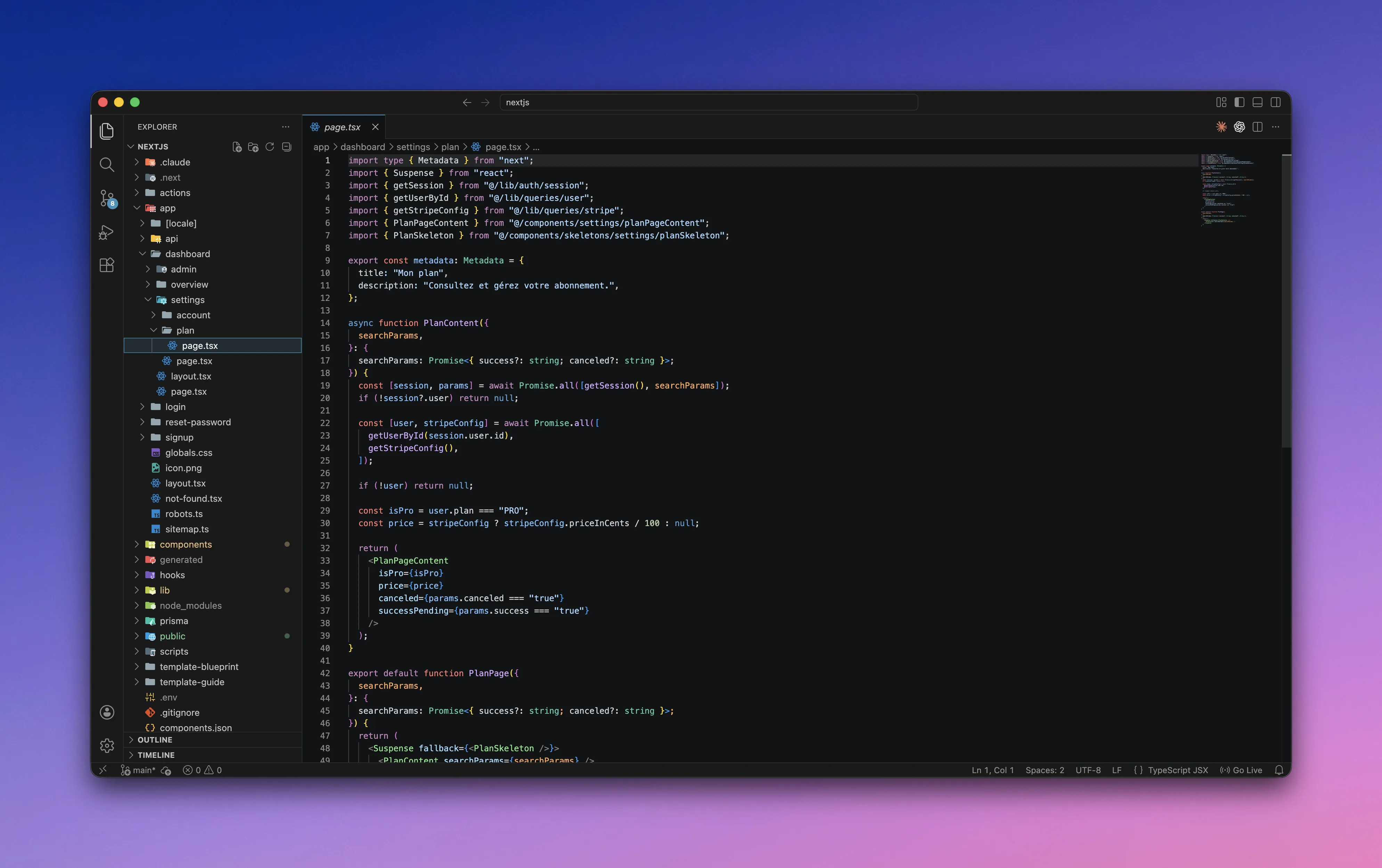Expand the OUTLINE section
Screen dimensions: 1382x868
(155, 739)
